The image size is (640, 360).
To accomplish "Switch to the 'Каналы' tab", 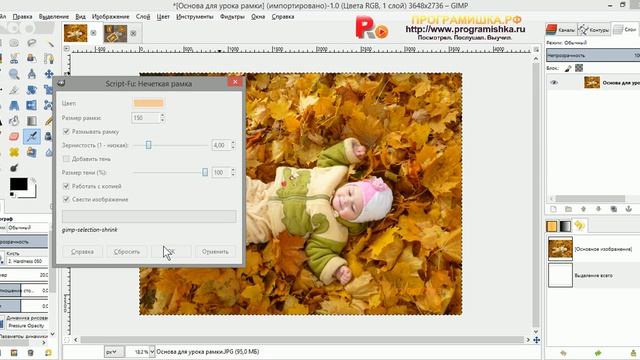I will 561,29.
